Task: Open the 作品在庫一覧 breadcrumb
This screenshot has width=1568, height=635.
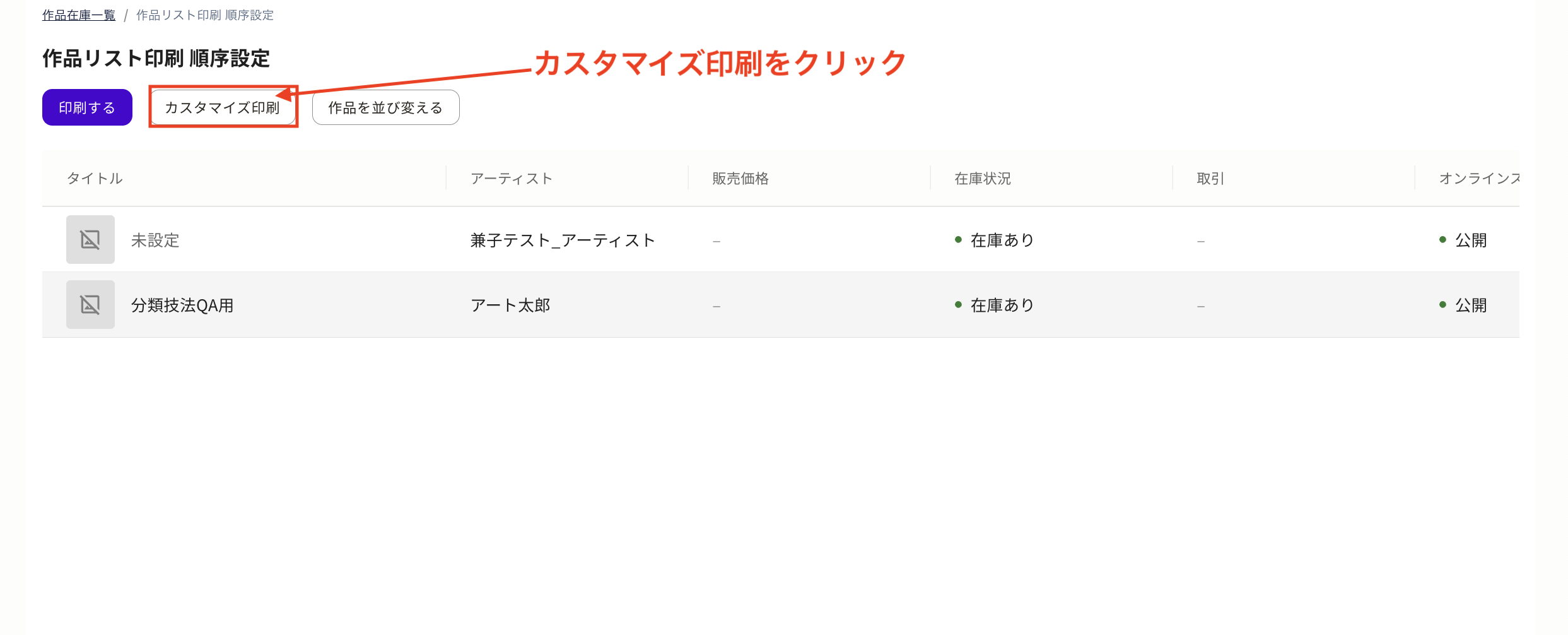Action: 78,15
